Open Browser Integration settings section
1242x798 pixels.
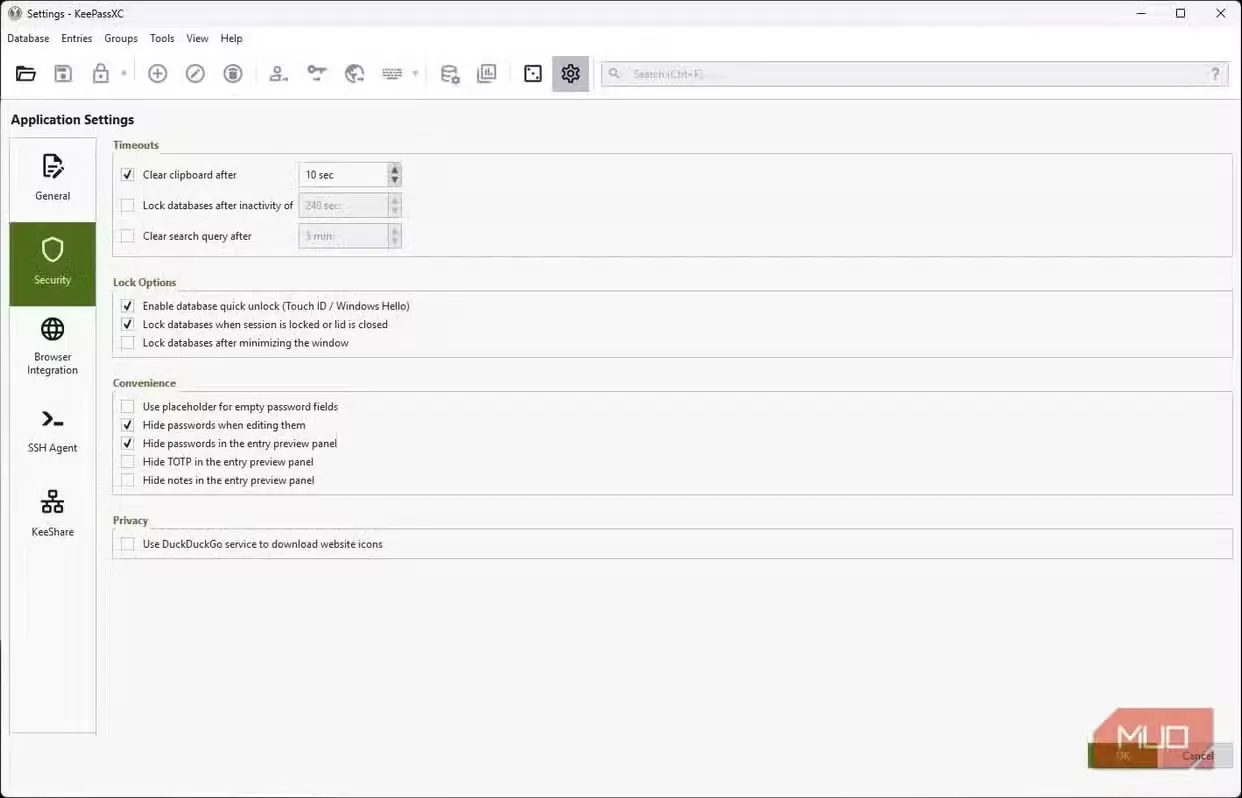pyautogui.click(x=53, y=347)
